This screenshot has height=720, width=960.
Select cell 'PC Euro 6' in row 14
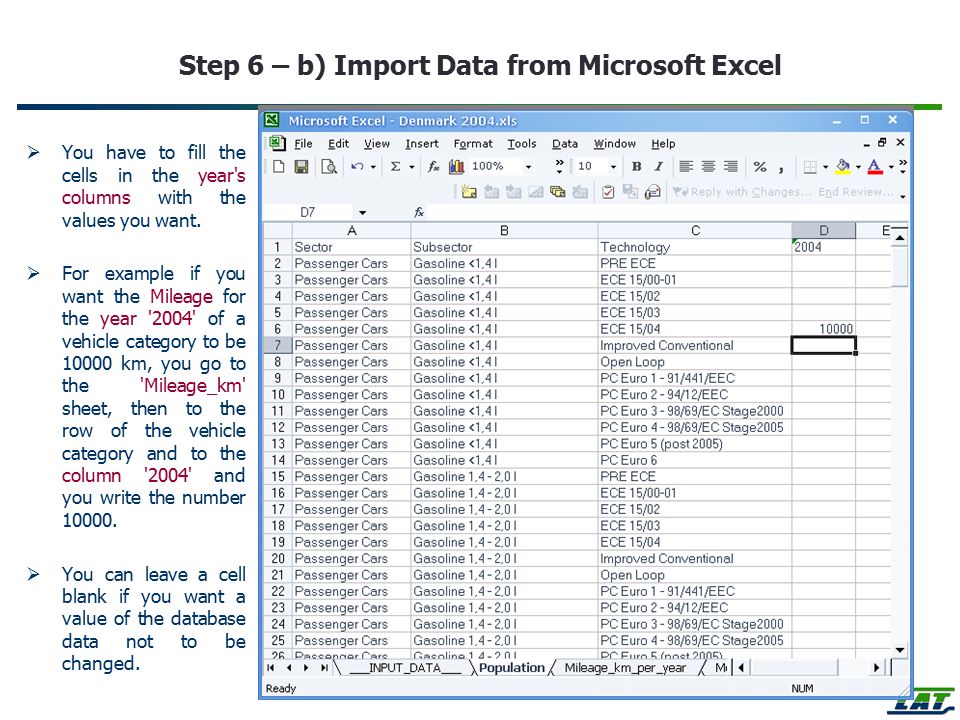(x=694, y=460)
